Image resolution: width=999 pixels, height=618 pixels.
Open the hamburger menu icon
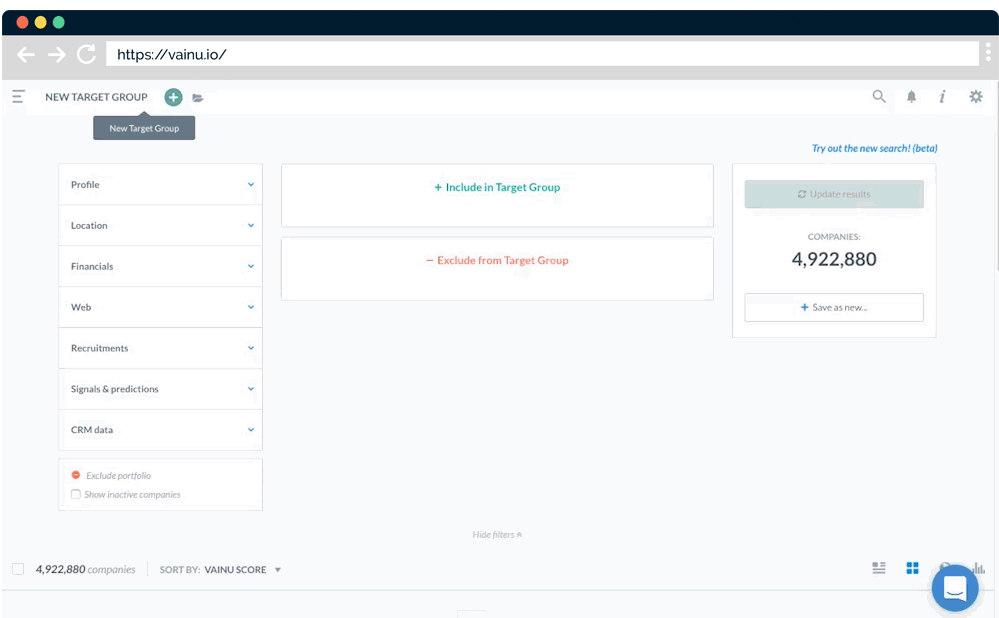pos(18,97)
